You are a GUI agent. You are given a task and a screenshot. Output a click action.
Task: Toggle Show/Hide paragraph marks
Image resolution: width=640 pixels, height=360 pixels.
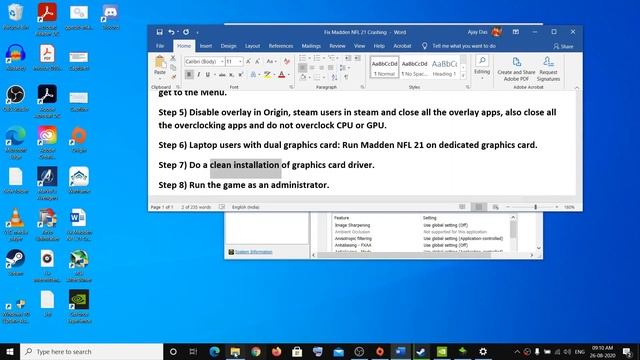click(x=346, y=77)
